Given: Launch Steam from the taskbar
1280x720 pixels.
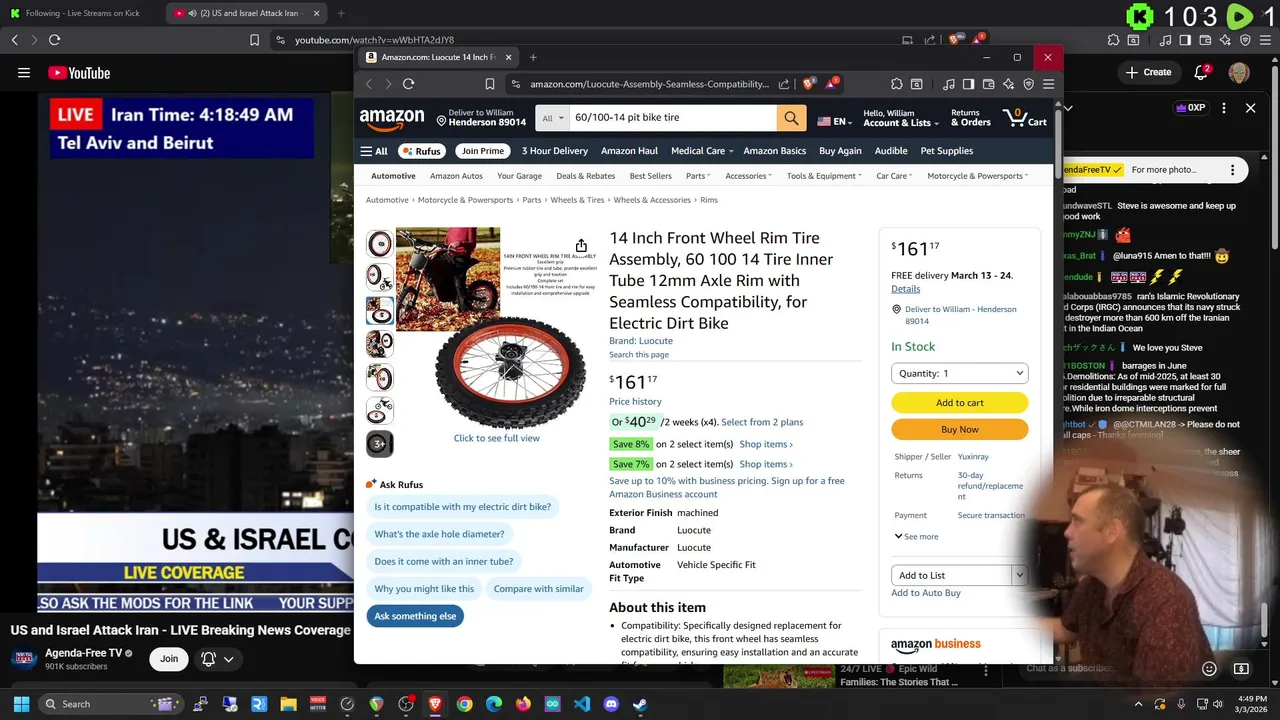Looking at the screenshot, I should point(640,704).
